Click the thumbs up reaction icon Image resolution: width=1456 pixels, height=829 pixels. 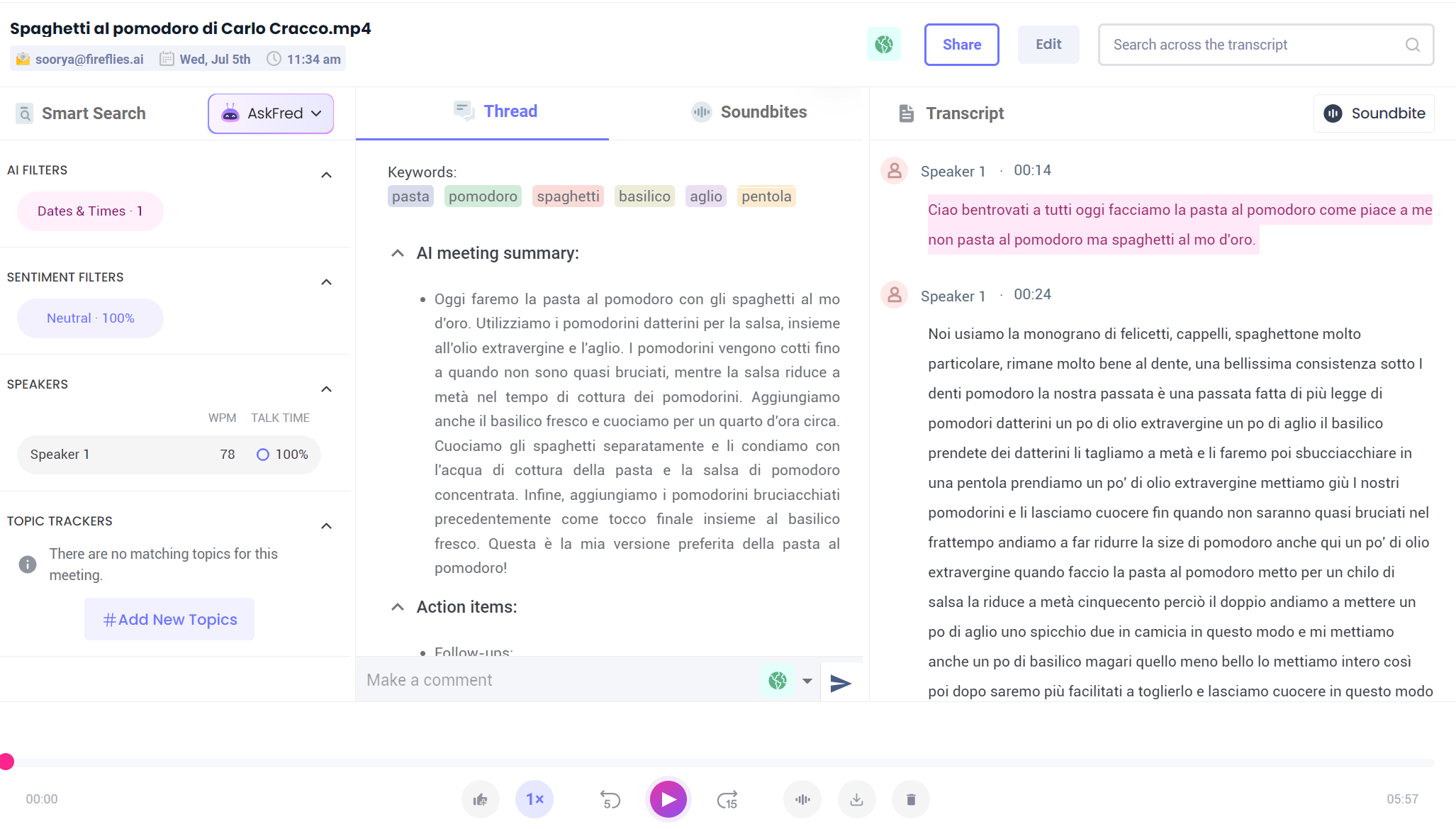(x=481, y=799)
